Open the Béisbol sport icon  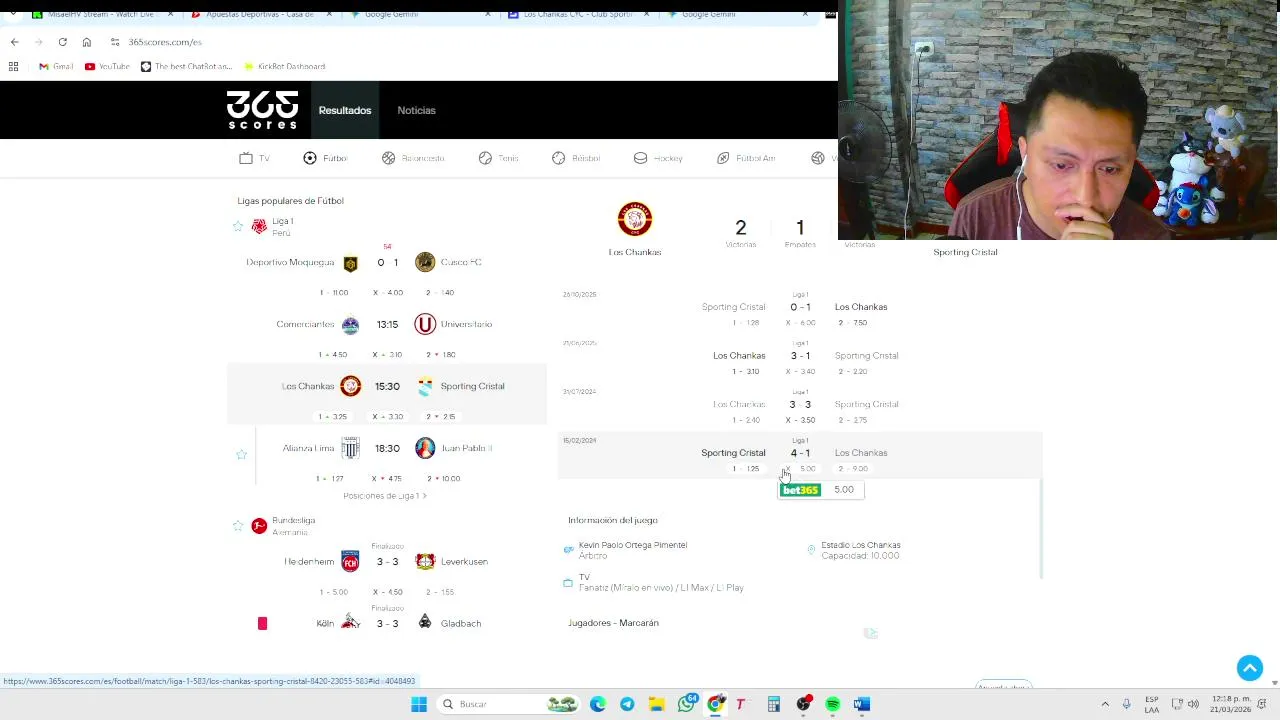click(x=559, y=158)
